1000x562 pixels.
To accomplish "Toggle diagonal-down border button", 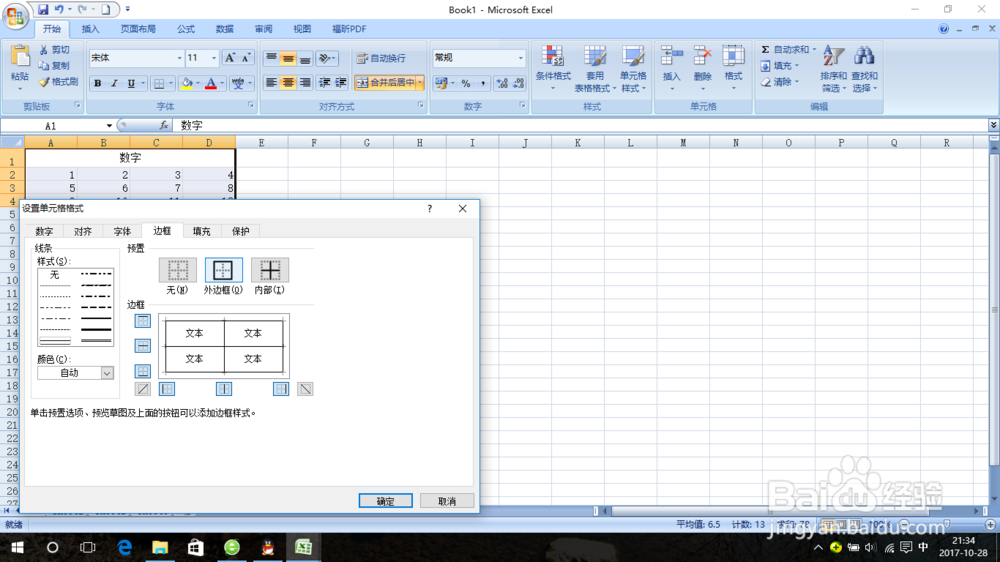I will [305, 388].
